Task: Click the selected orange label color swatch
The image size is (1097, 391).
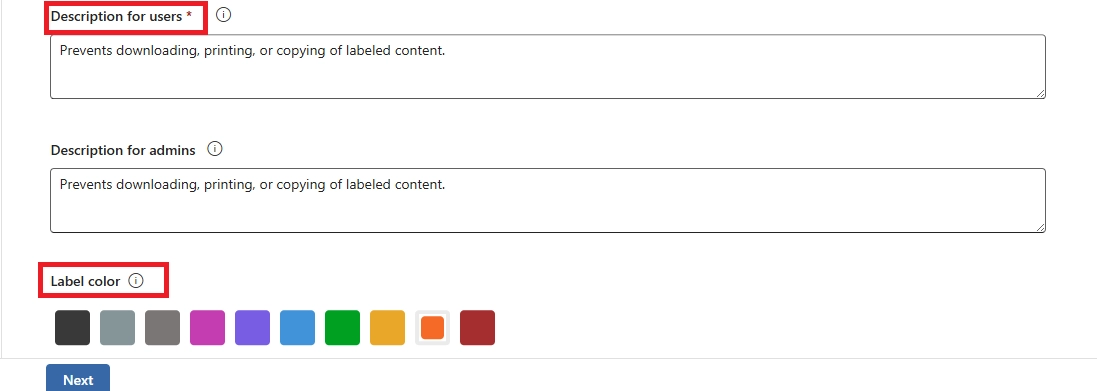Action: pos(432,327)
